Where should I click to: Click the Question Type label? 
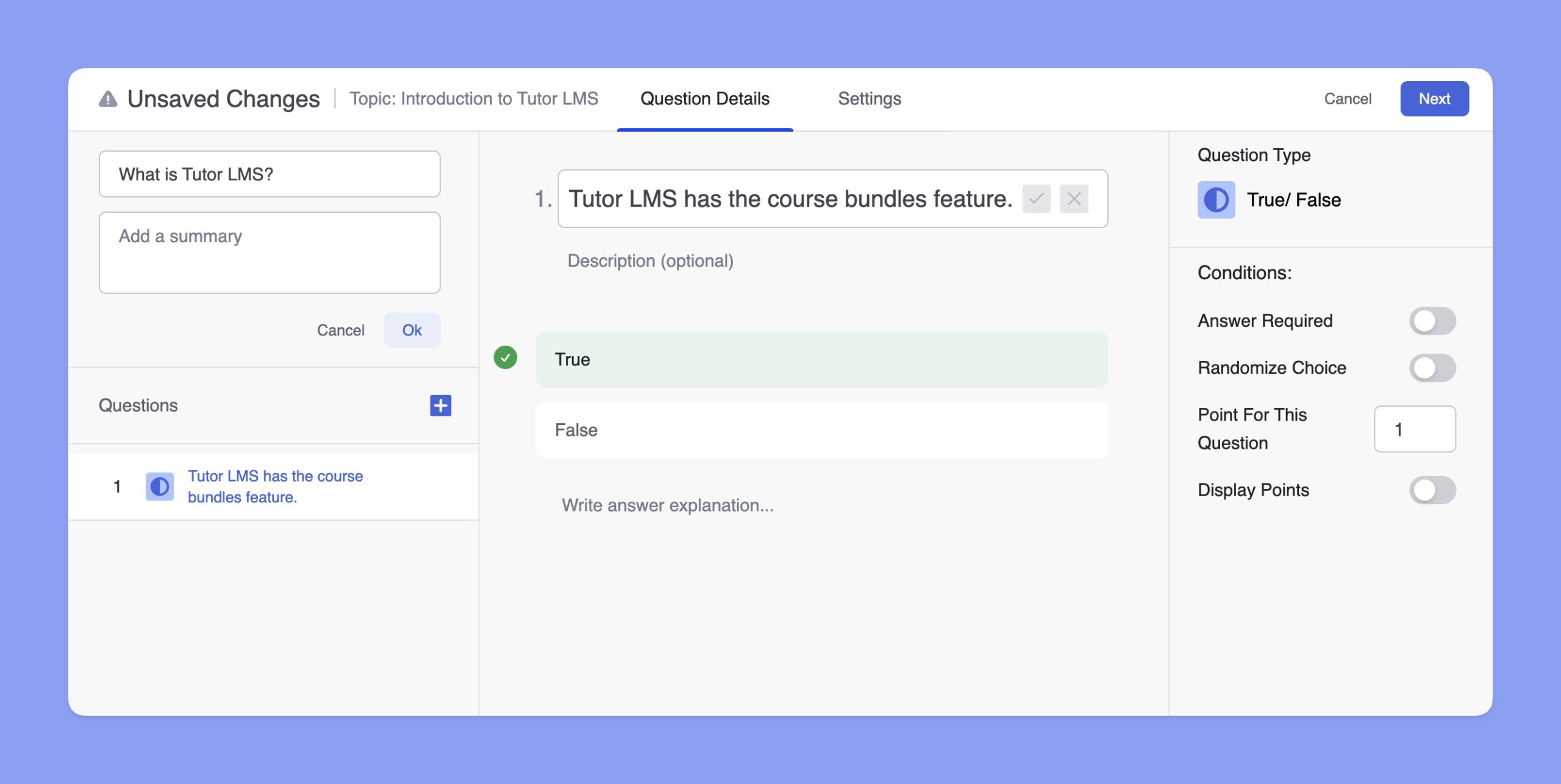1254,155
